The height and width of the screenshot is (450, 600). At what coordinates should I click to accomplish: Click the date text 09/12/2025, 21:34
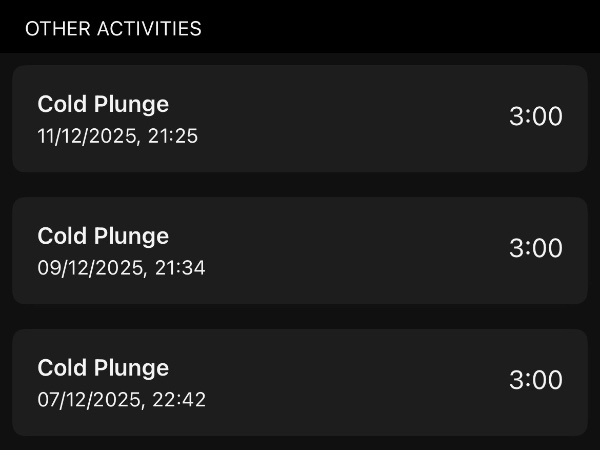(121, 268)
